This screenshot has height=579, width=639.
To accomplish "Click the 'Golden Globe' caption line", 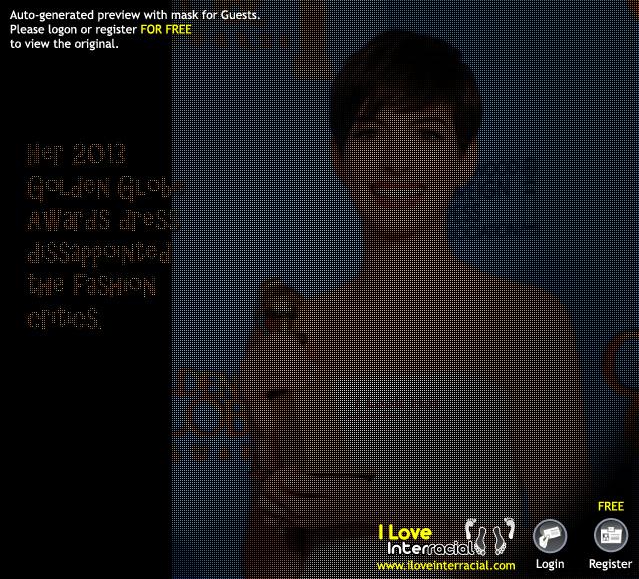I will 105,188.
